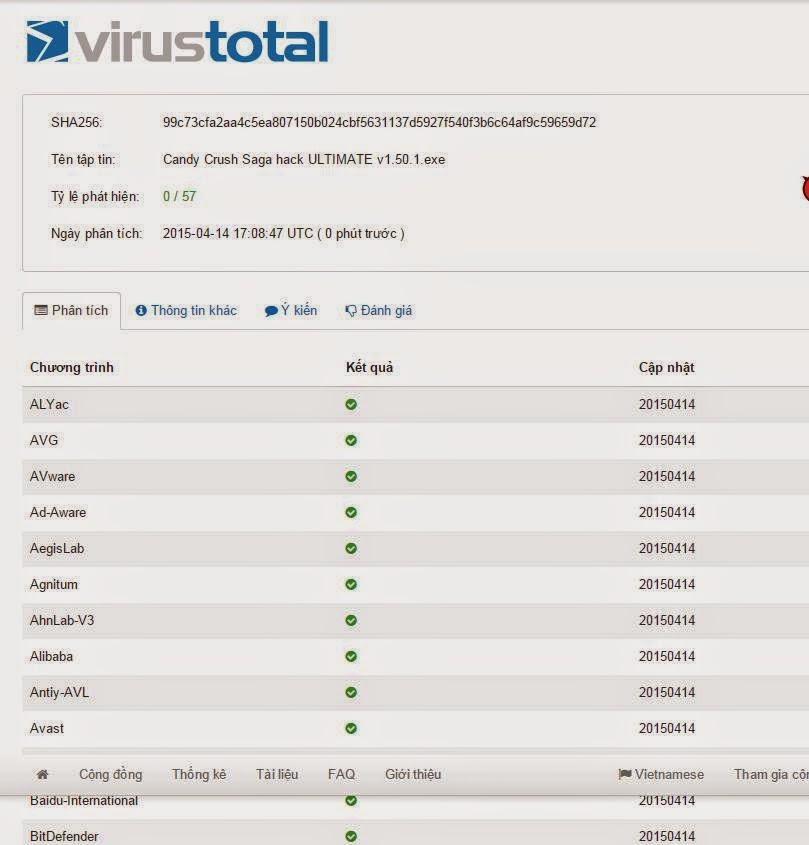Click the 20150414 update date in Avast row
The image size is (809, 845).
pyautogui.click(x=667, y=728)
